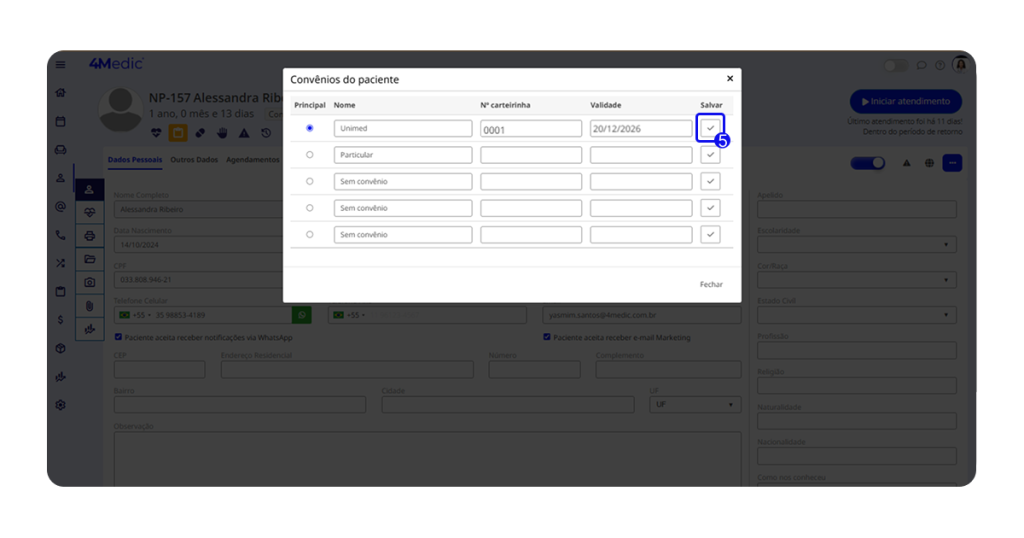Select Particular as principal convênio
Screen dimensions: 1024x538
tap(309, 155)
